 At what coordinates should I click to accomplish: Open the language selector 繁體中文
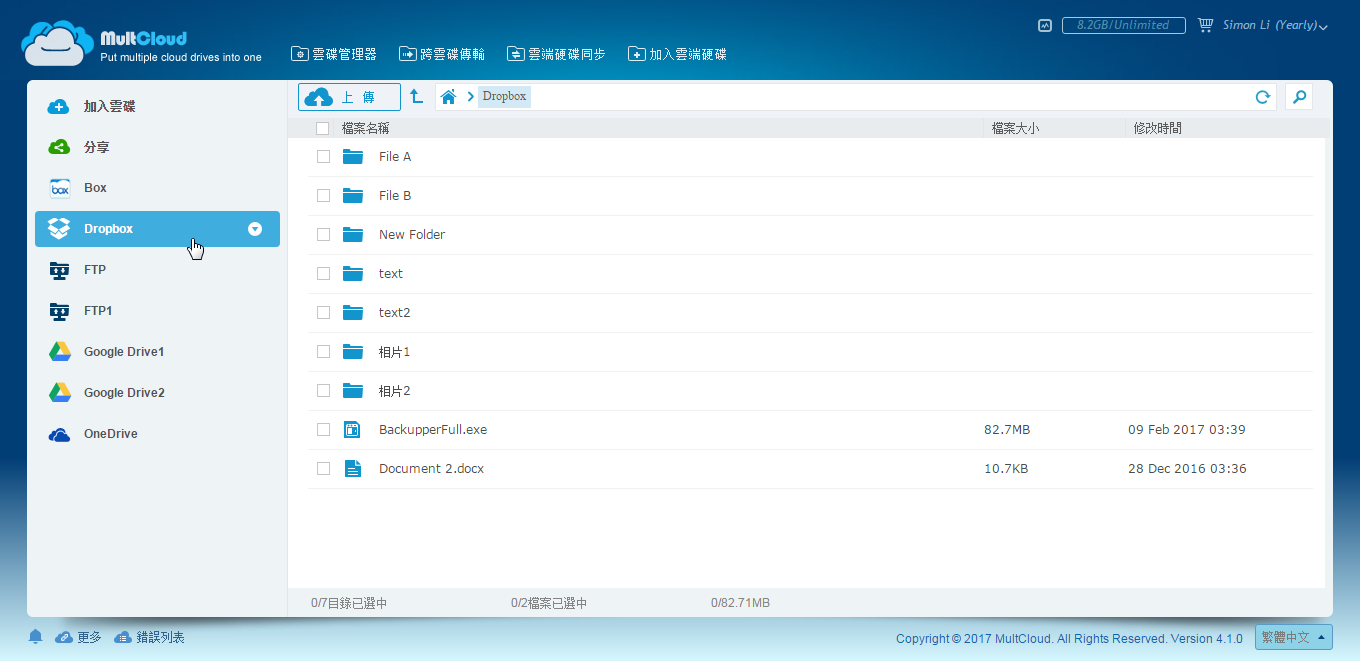[1294, 637]
